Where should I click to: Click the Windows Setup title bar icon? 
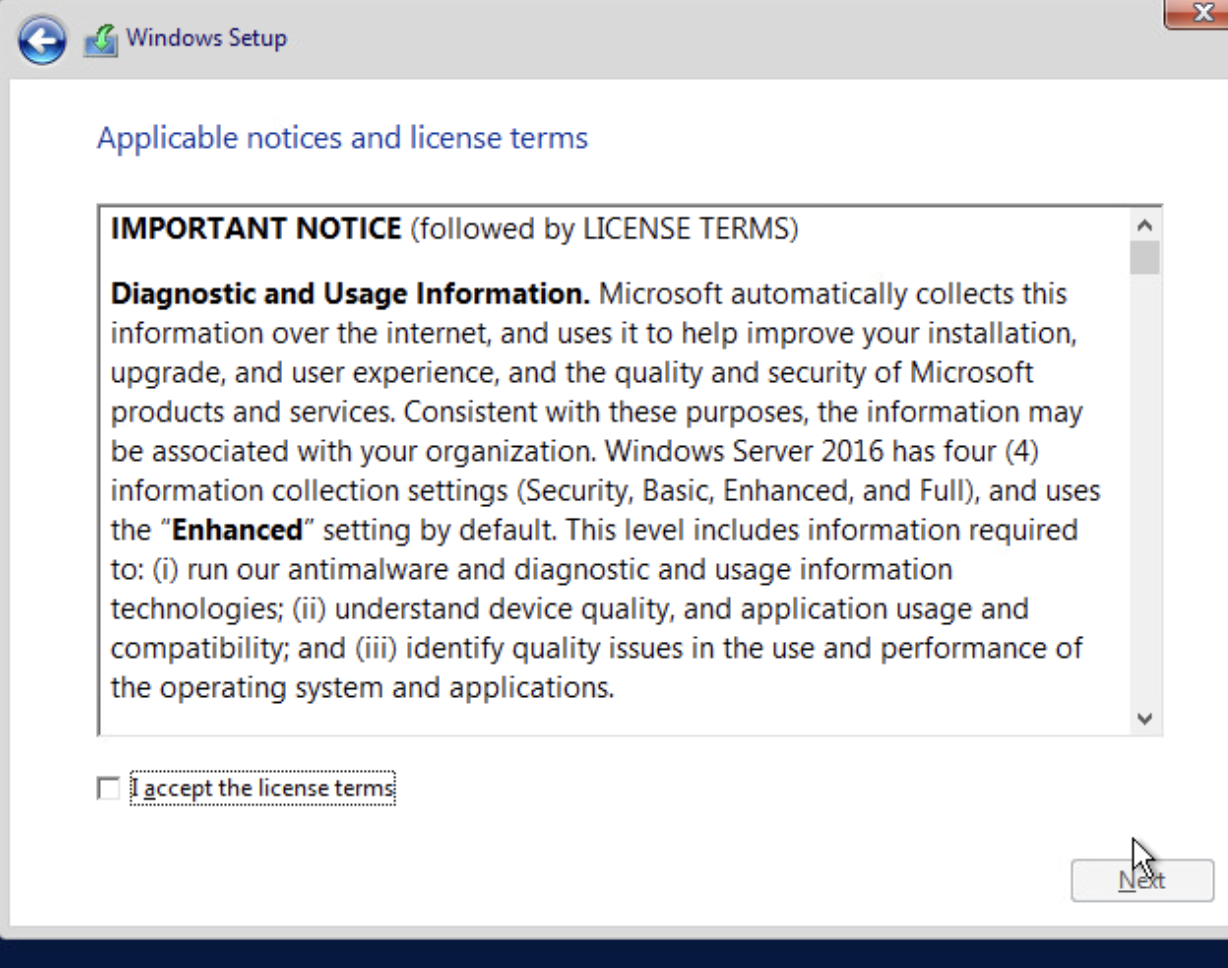point(100,40)
